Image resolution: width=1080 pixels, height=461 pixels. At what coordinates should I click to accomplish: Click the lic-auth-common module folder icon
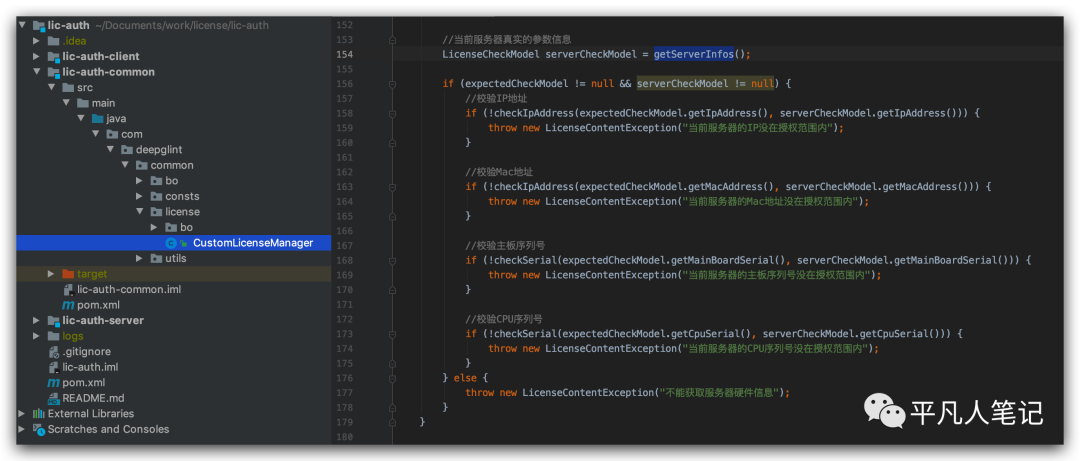point(53,72)
